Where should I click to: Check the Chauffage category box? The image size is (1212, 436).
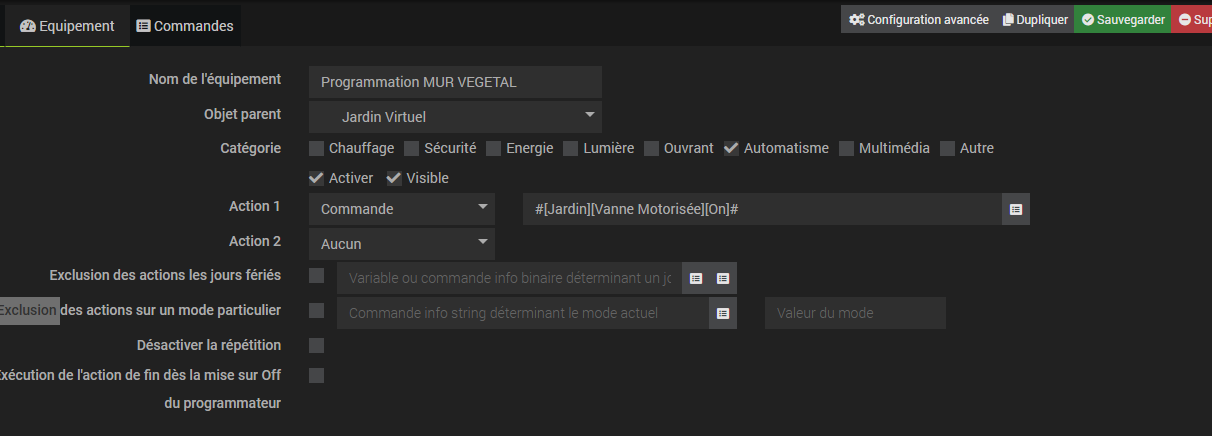[317, 149]
